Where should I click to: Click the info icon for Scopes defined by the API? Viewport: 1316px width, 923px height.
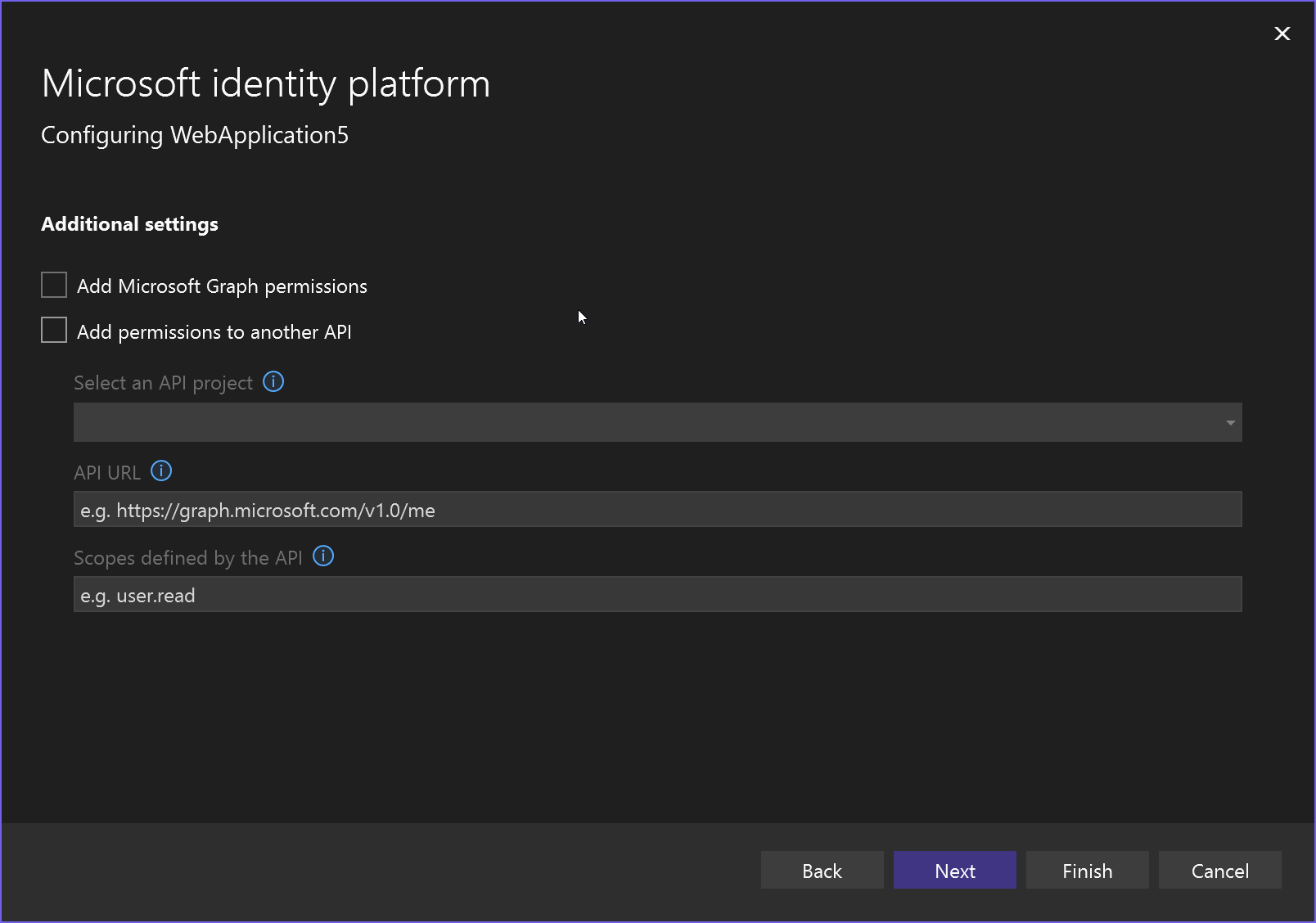(x=322, y=556)
